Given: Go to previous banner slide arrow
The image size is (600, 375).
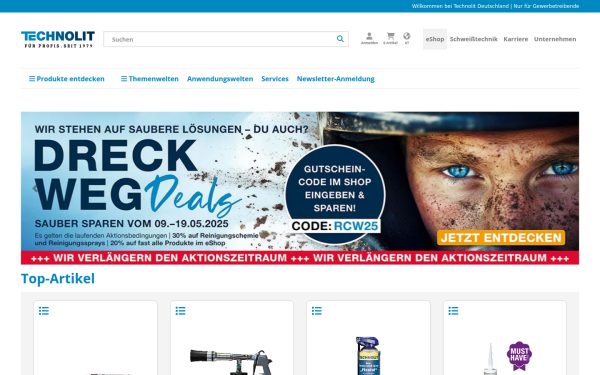Looking at the screenshot, I should click(x=35, y=188).
